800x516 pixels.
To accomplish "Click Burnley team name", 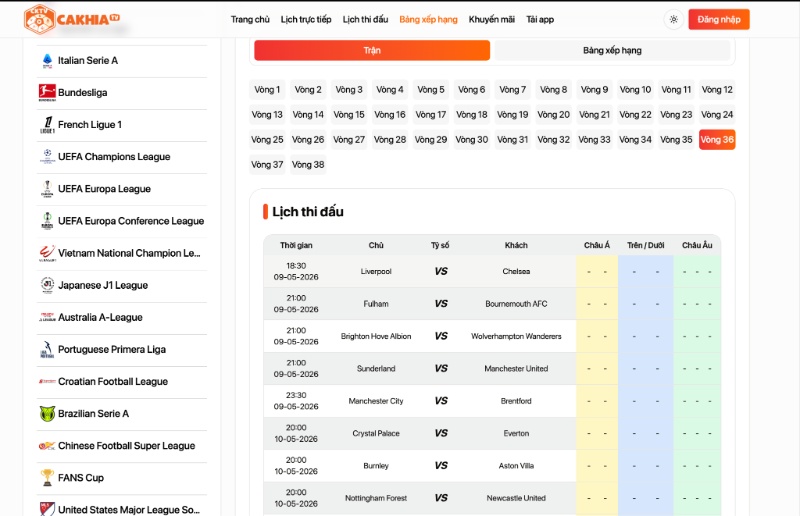I will [x=376, y=465].
